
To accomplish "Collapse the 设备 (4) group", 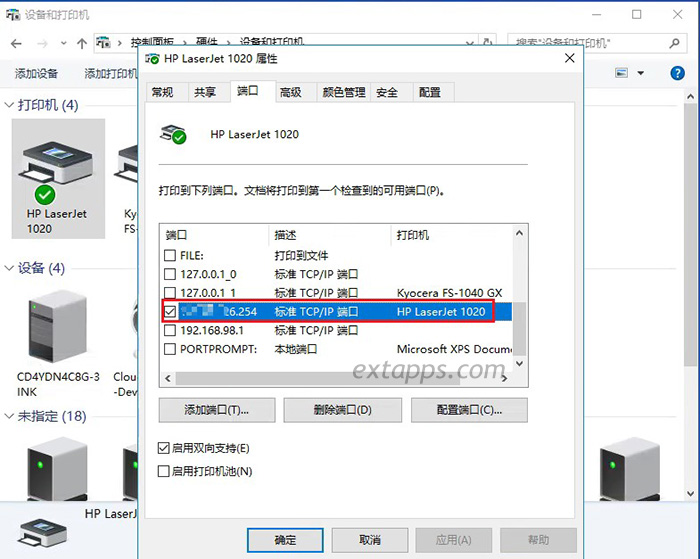I will click(9, 268).
